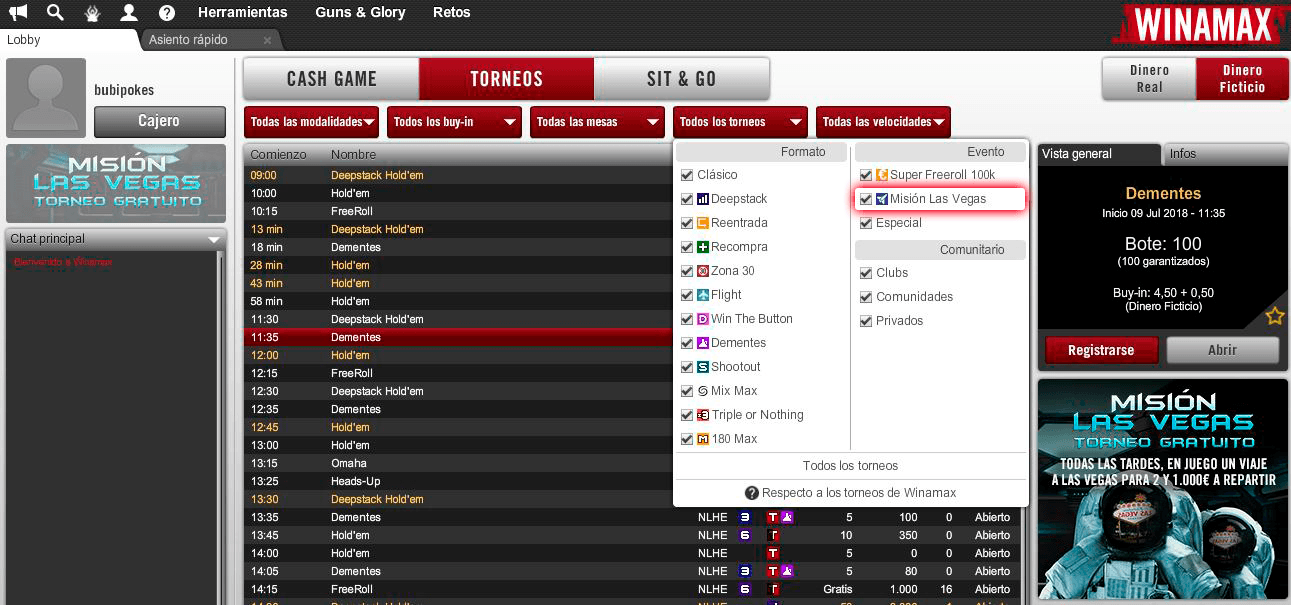1291x605 pixels.
Task: Open the Todas las mesas dropdown
Action: (598, 122)
